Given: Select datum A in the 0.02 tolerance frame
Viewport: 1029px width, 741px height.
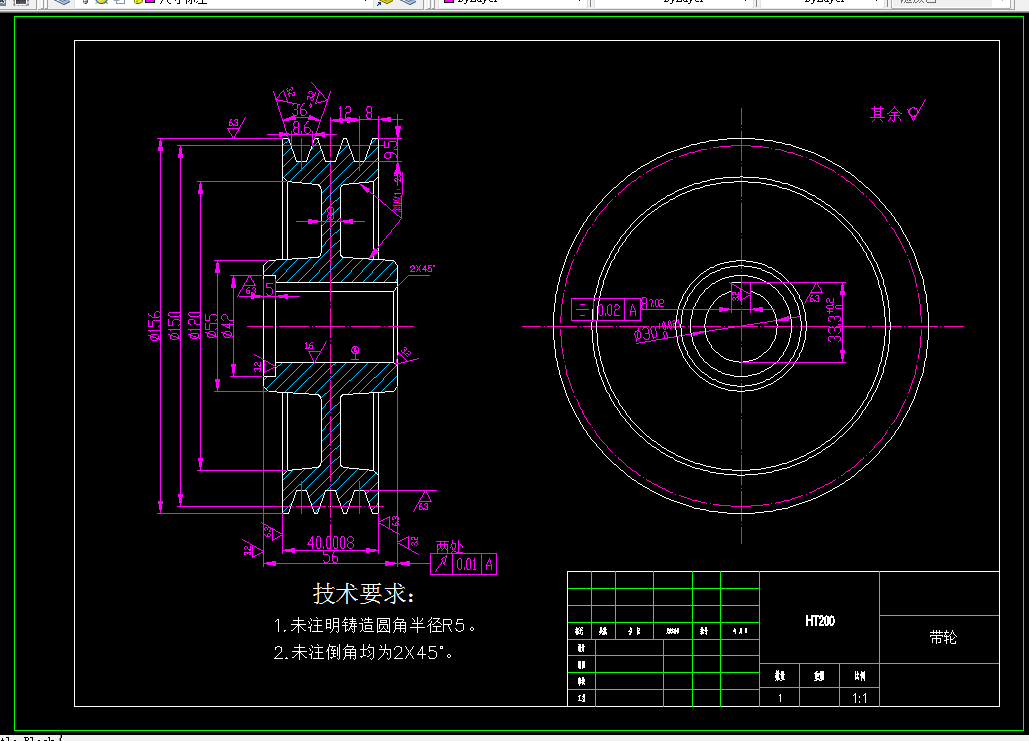Looking at the screenshot, I should point(633,310).
